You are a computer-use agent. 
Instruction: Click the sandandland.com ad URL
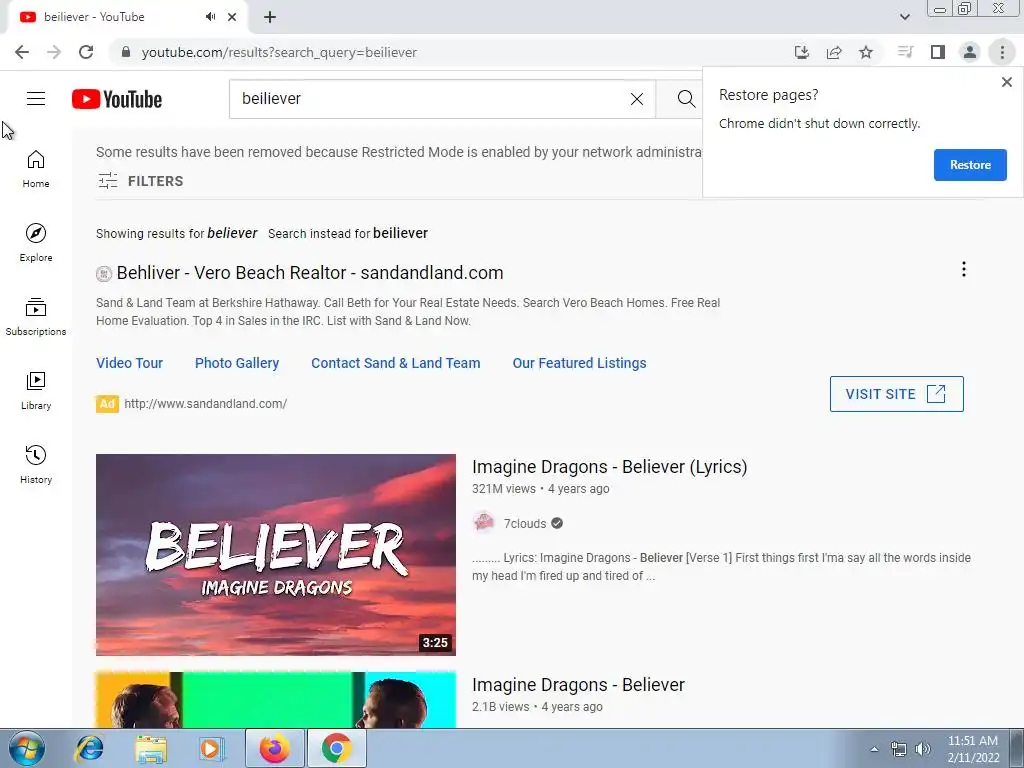[206, 404]
